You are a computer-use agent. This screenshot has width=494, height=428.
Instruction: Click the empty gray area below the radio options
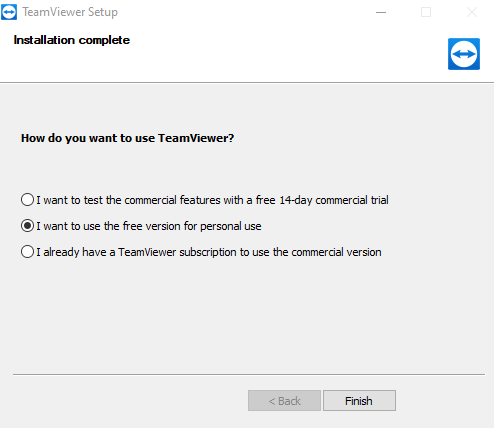247,317
